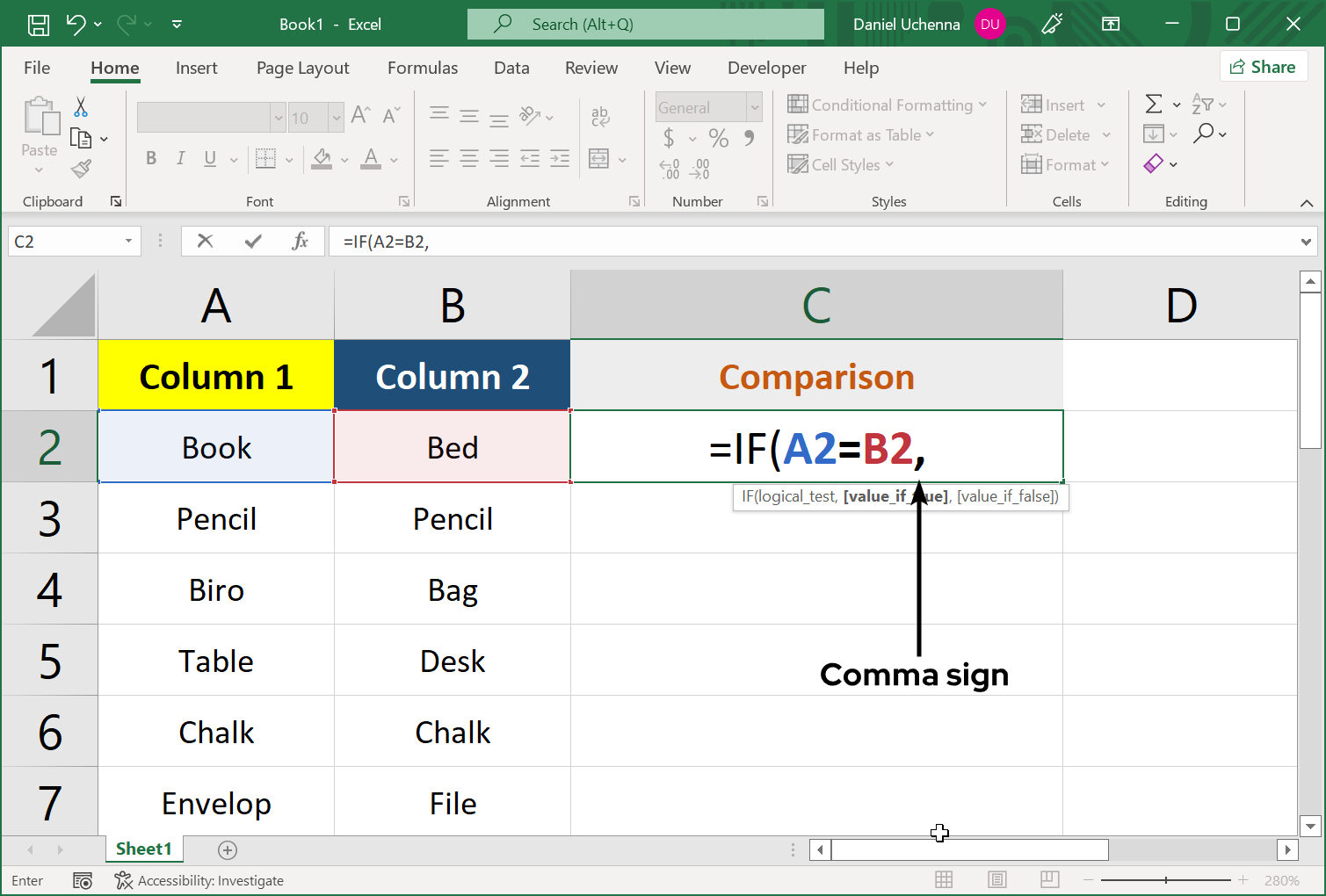Toggle Underline on selected cell

pos(209,158)
